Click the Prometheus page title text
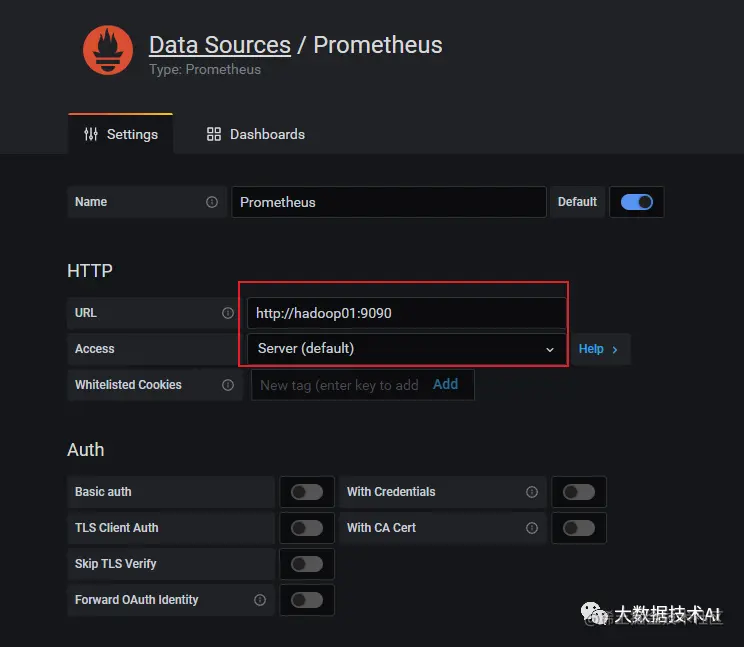744x647 pixels. tap(378, 45)
